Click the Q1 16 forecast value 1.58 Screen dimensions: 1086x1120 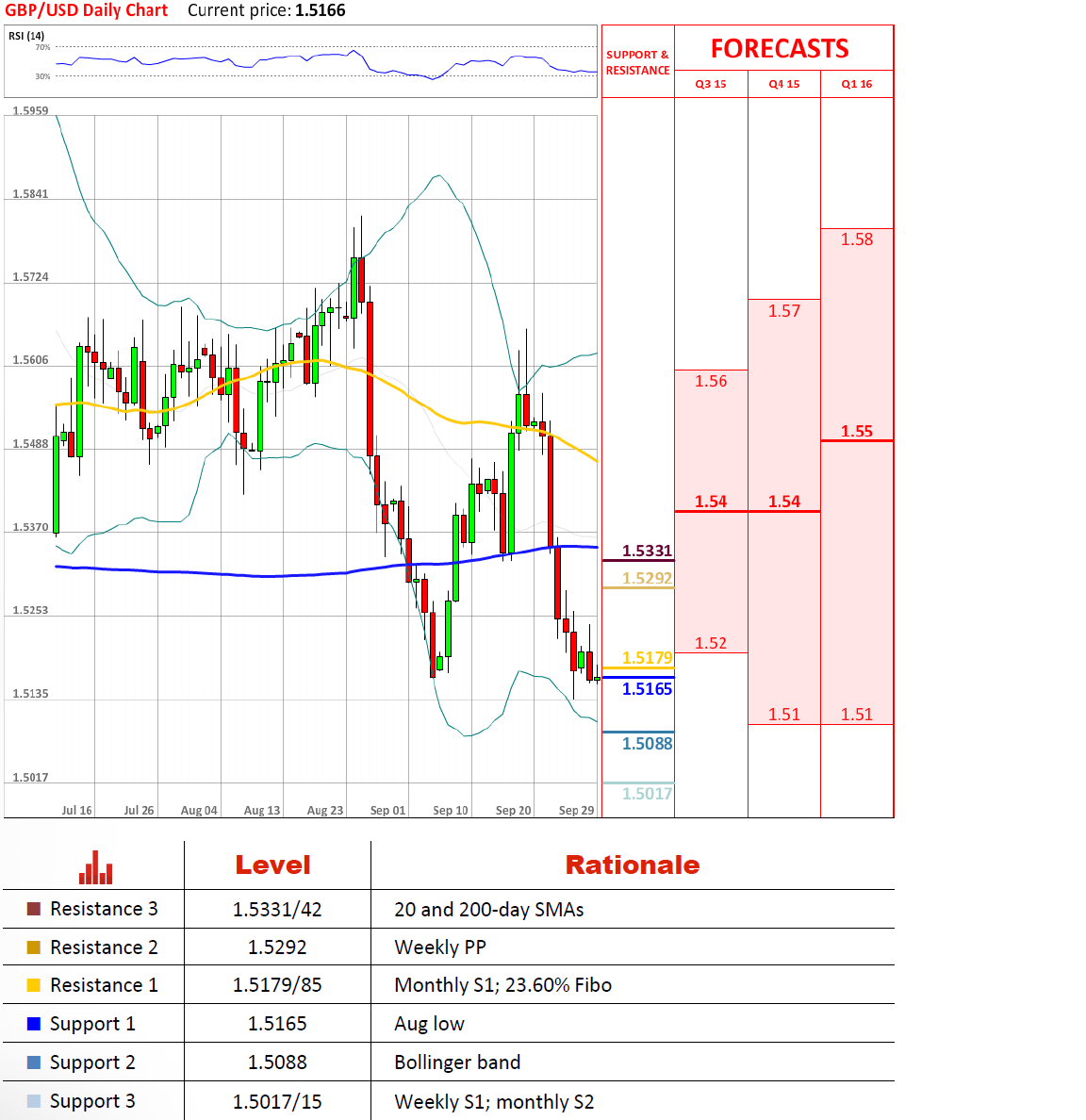[857, 239]
